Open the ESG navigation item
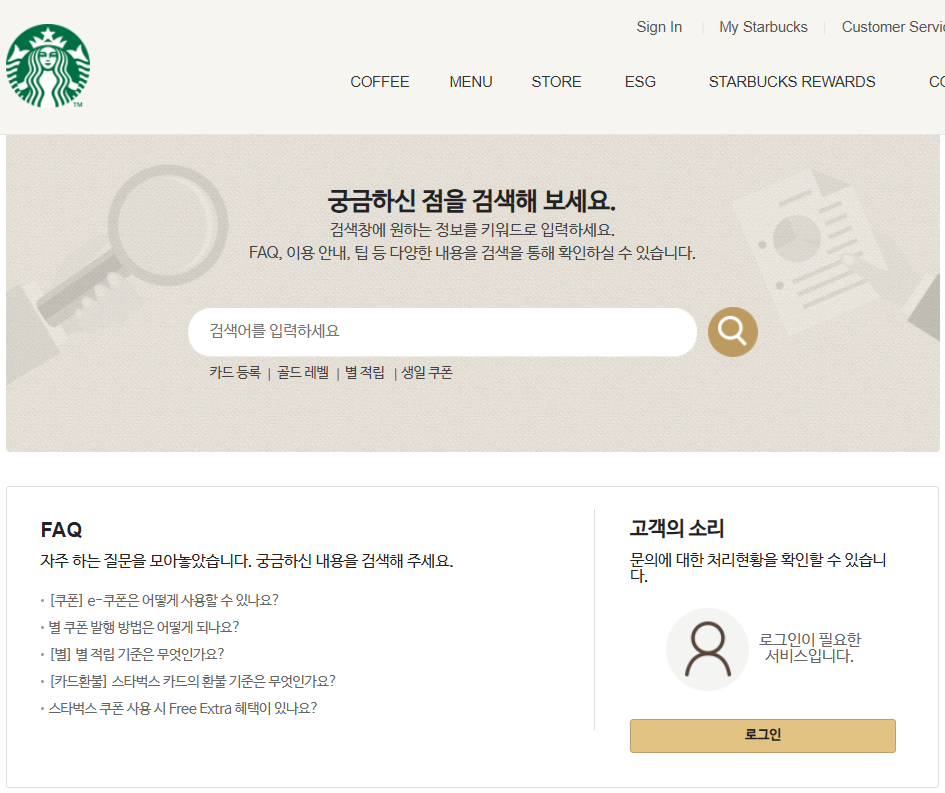Viewport: 945px width, 793px height. point(640,82)
